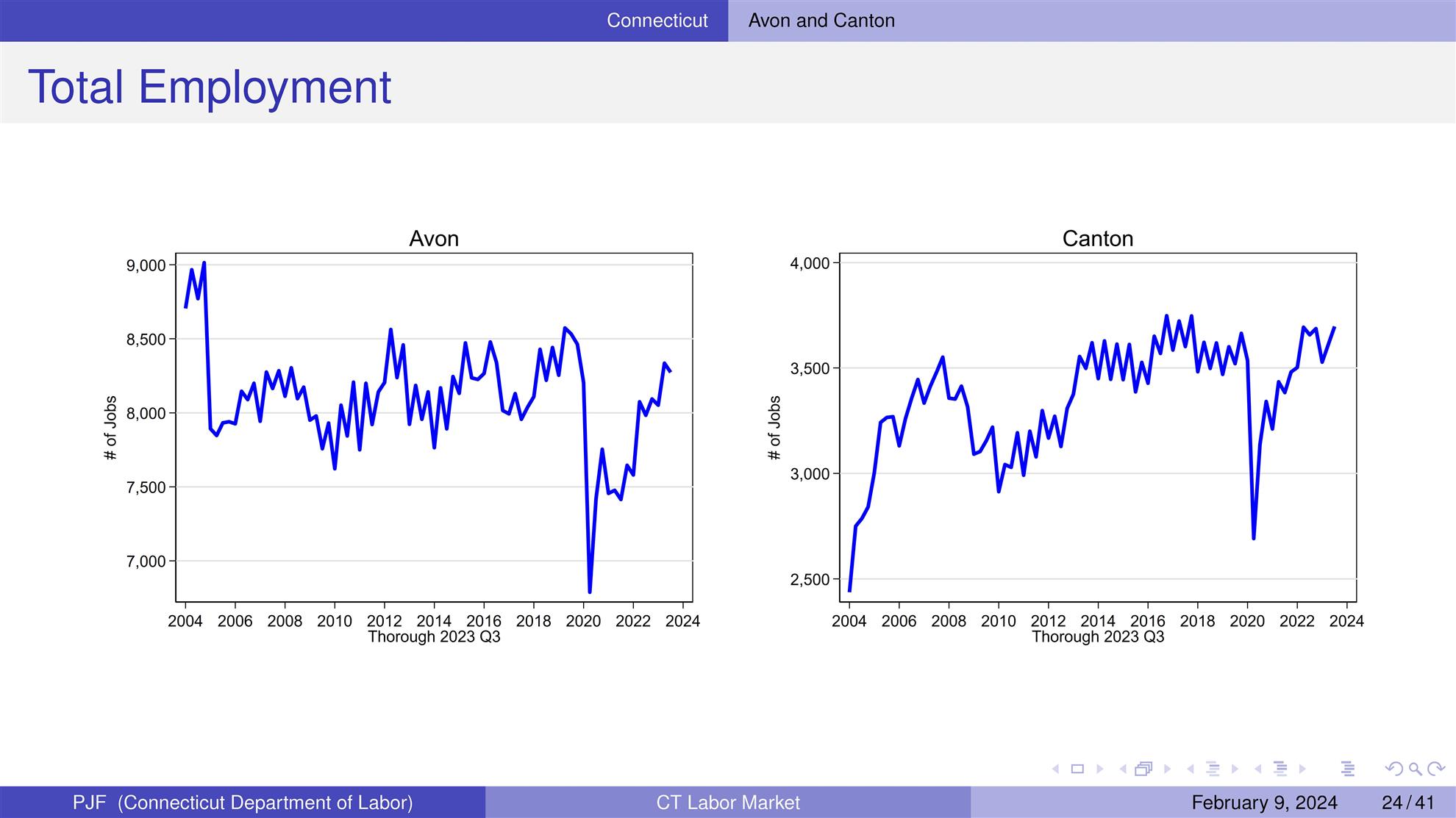Jump forward one frame using frame arrow
1456x818 pixels.
click(1167, 769)
